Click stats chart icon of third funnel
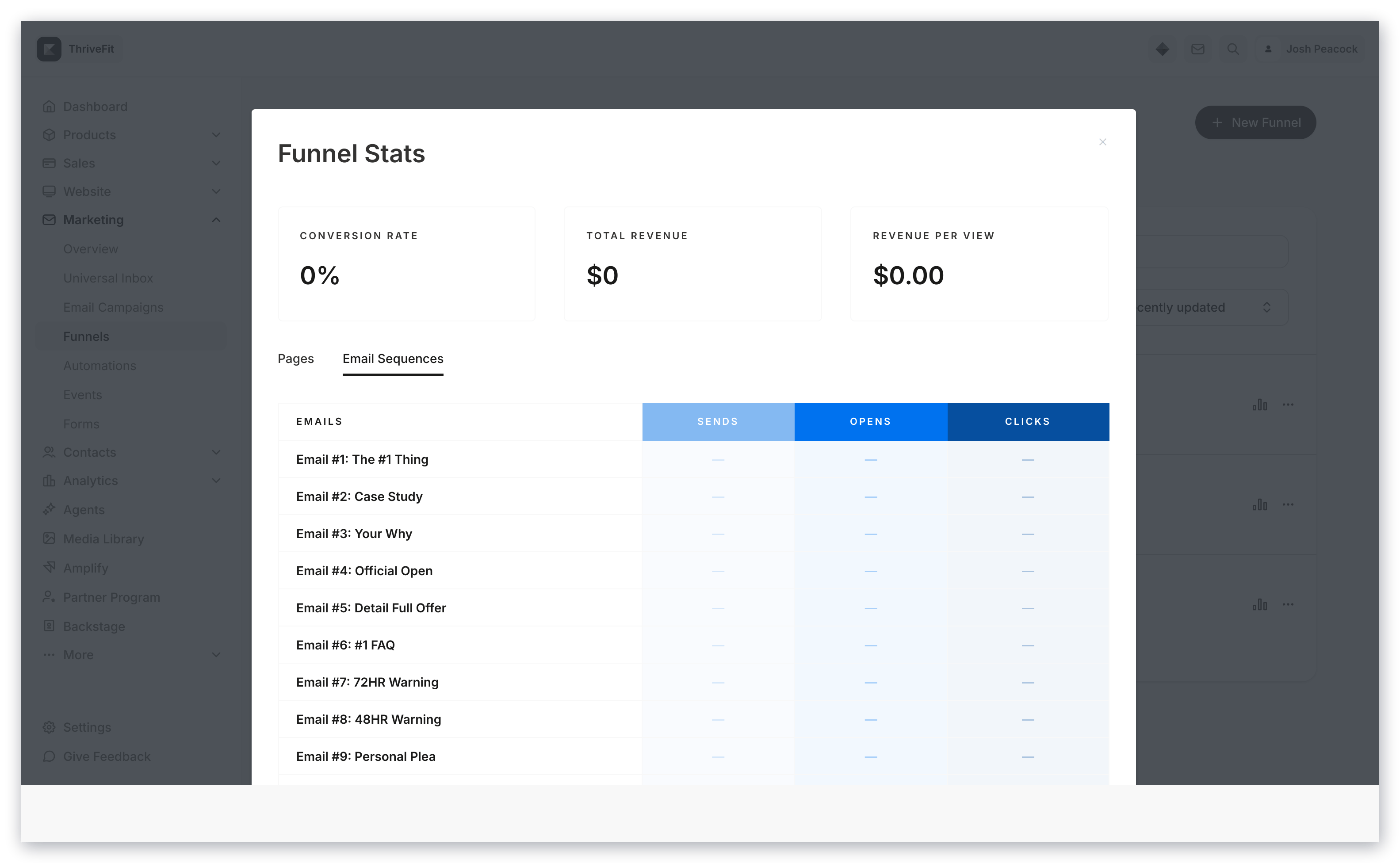Viewport: 1400px width, 863px height. tap(1259, 604)
